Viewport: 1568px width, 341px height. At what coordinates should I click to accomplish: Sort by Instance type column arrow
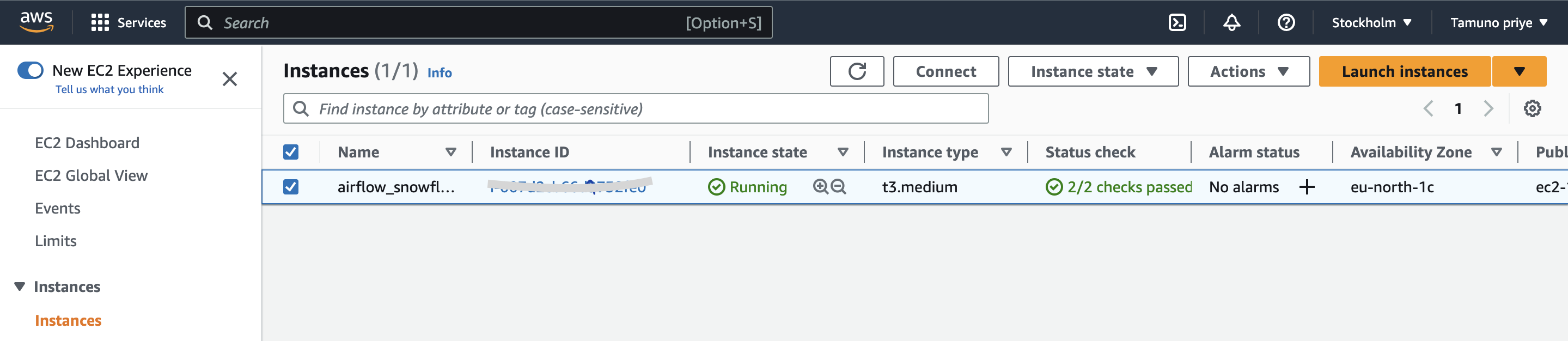[x=1006, y=151]
